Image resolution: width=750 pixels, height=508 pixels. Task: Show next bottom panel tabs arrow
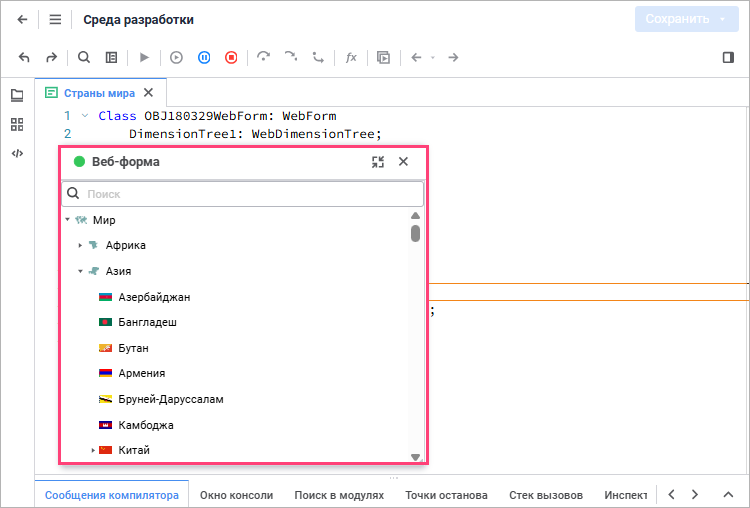[x=695, y=494]
